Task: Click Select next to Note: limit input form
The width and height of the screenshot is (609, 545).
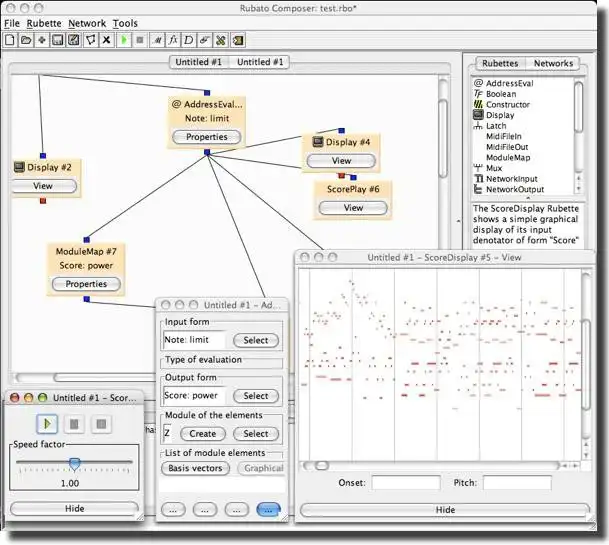Action: tap(256, 340)
